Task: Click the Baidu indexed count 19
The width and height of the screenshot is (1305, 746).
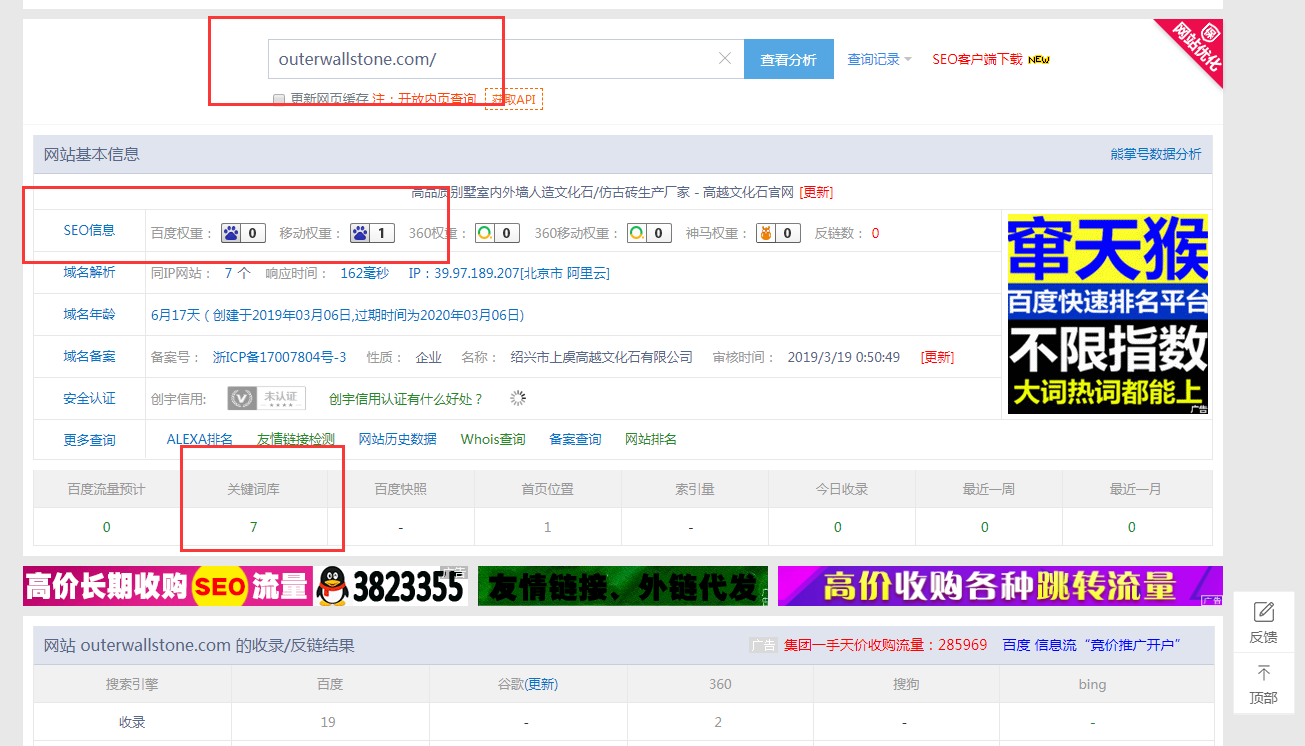Action: pos(328,722)
